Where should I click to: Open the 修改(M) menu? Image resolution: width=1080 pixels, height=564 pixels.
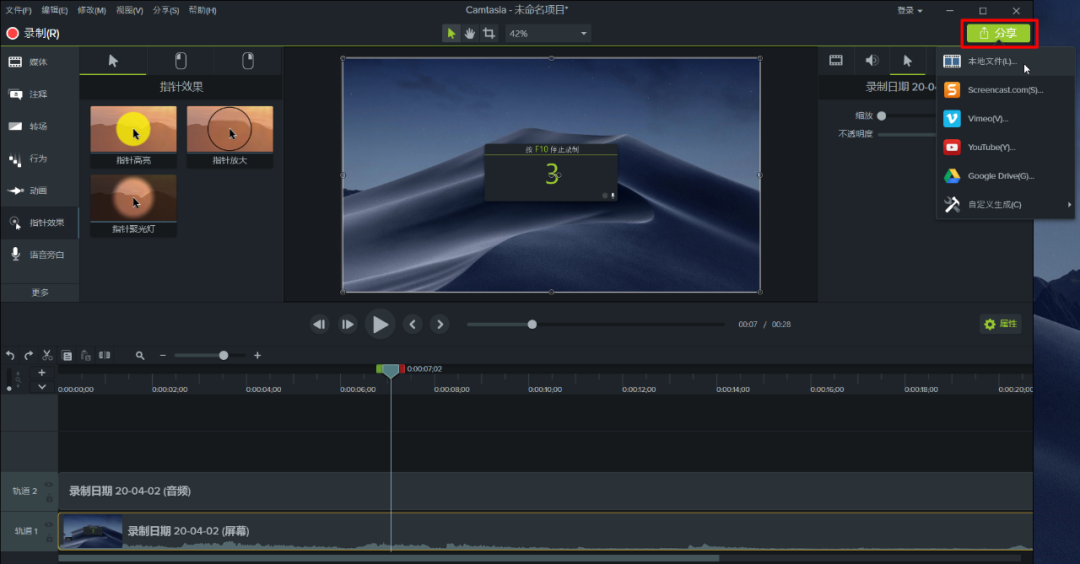click(x=92, y=10)
